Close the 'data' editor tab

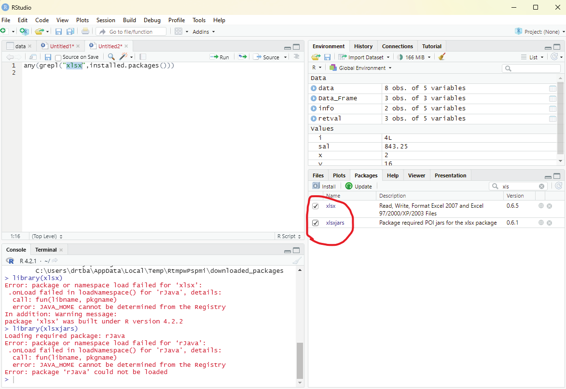click(x=30, y=46)
